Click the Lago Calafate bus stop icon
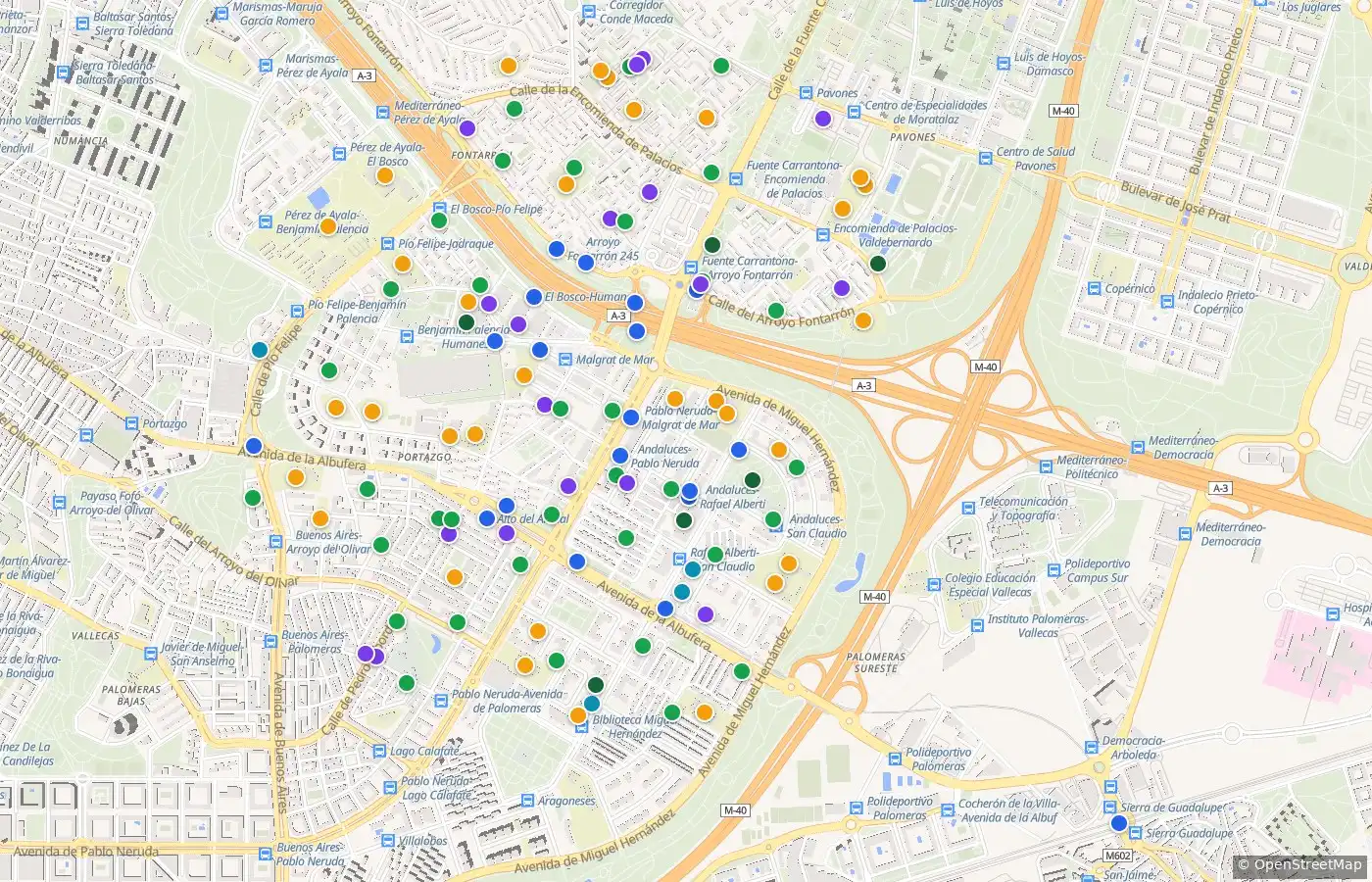 378,752
